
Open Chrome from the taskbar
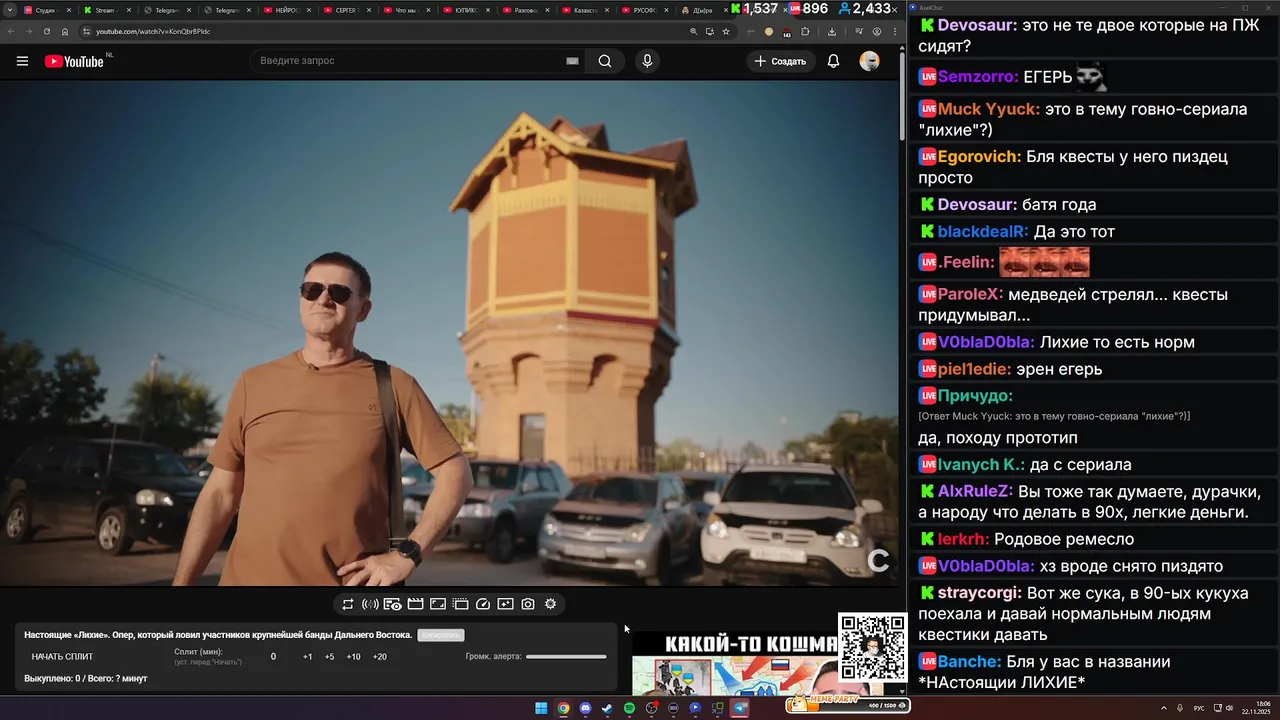tap(563, 708)
